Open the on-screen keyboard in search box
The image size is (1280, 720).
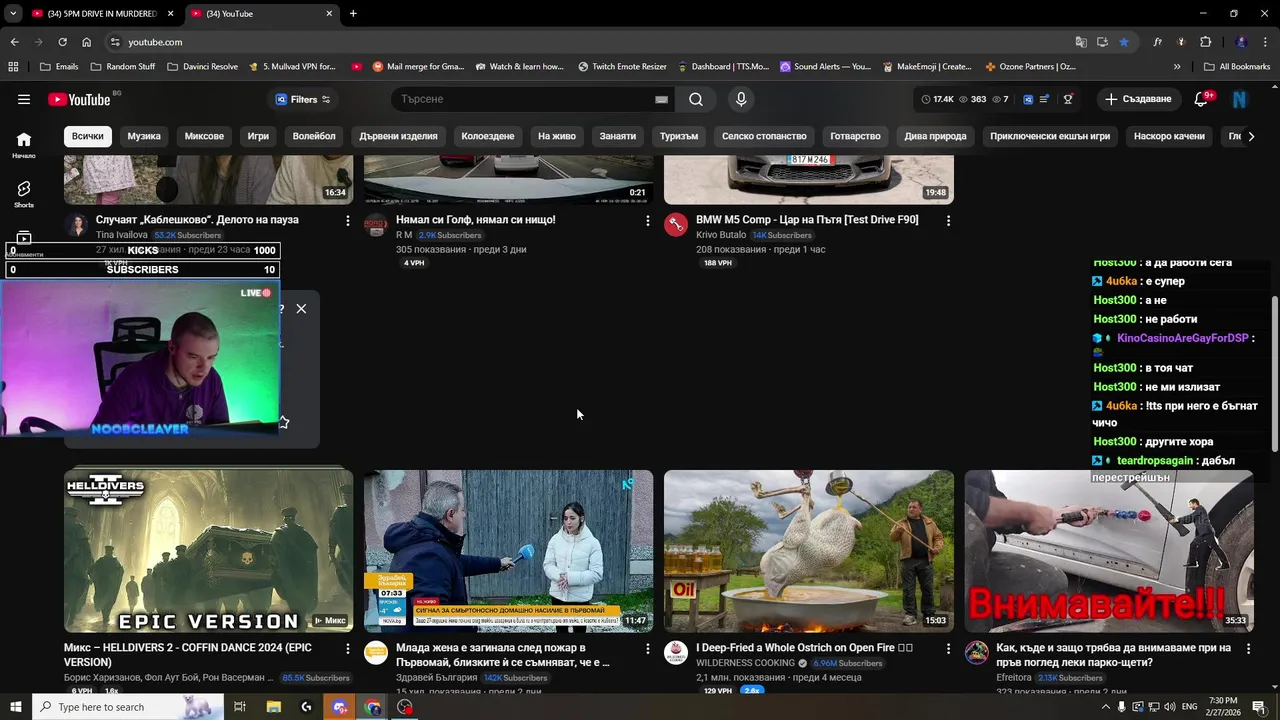(661, 99)
